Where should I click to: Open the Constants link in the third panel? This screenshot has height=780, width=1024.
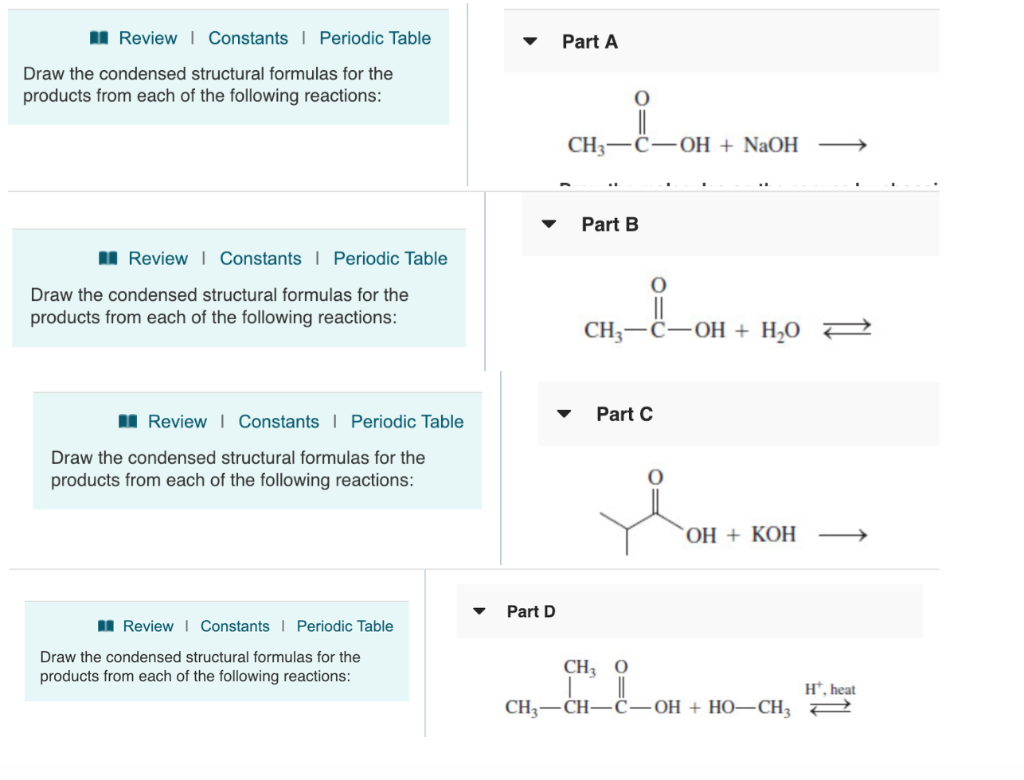(x=279, y=421)
